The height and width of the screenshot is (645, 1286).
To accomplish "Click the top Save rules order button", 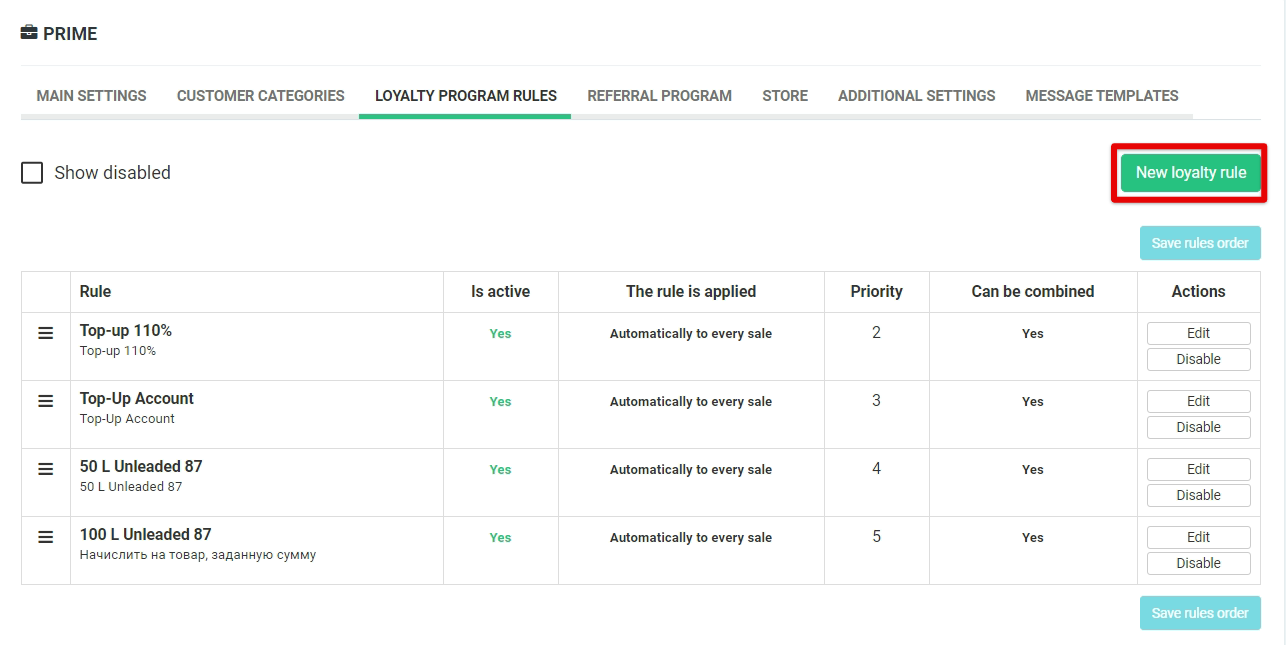I will click(1199, 243).
